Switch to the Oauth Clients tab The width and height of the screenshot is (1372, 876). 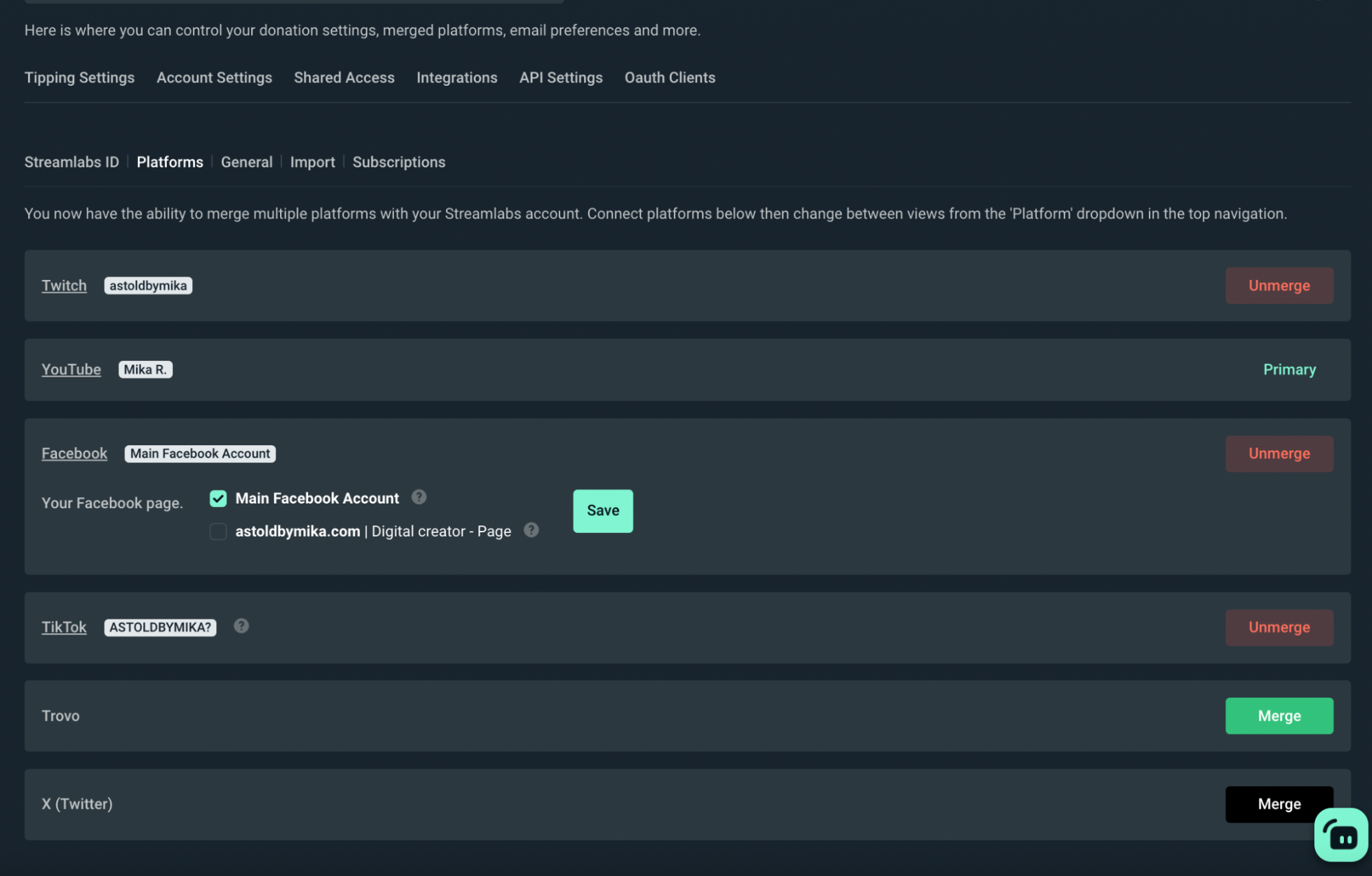tap(669, 78)
